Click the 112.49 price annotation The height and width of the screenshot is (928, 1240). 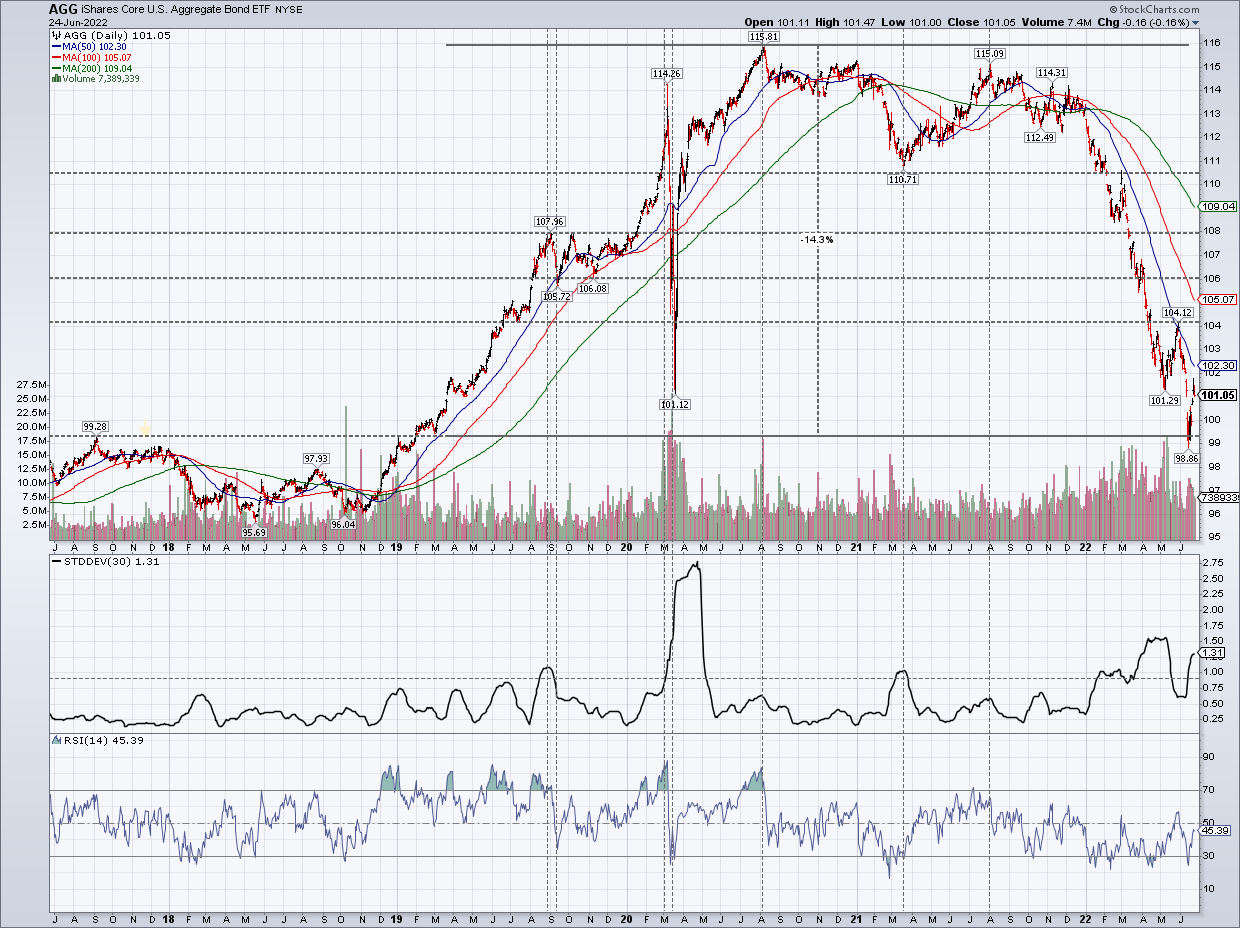click(x=1040, y=138)
